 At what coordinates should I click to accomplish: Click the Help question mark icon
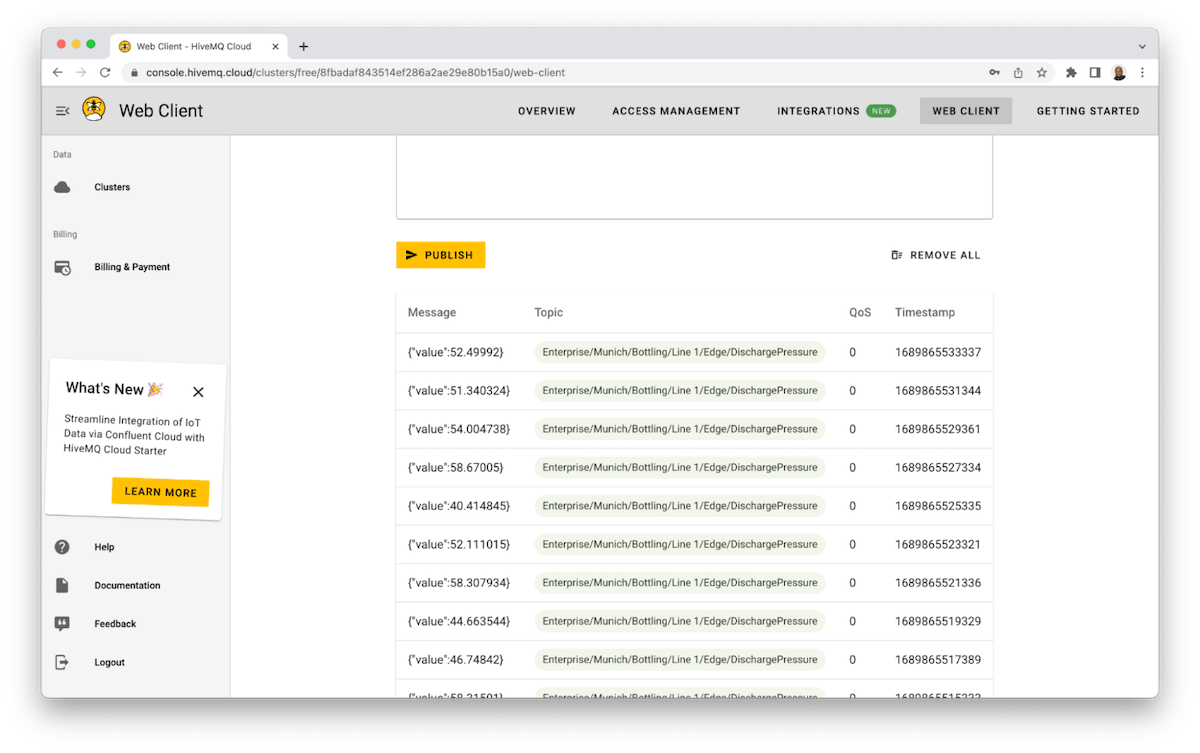(x=62, y=547)
